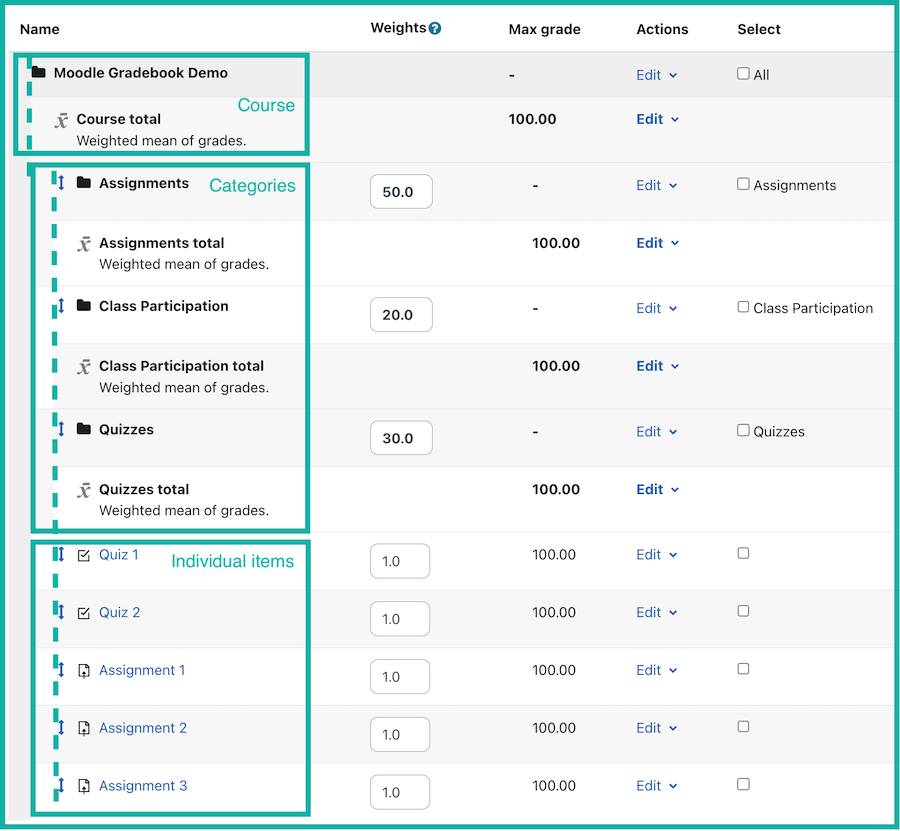900x831 pixels.
Task: Click the Assignments category folder icon
Action: coord(84,182)
